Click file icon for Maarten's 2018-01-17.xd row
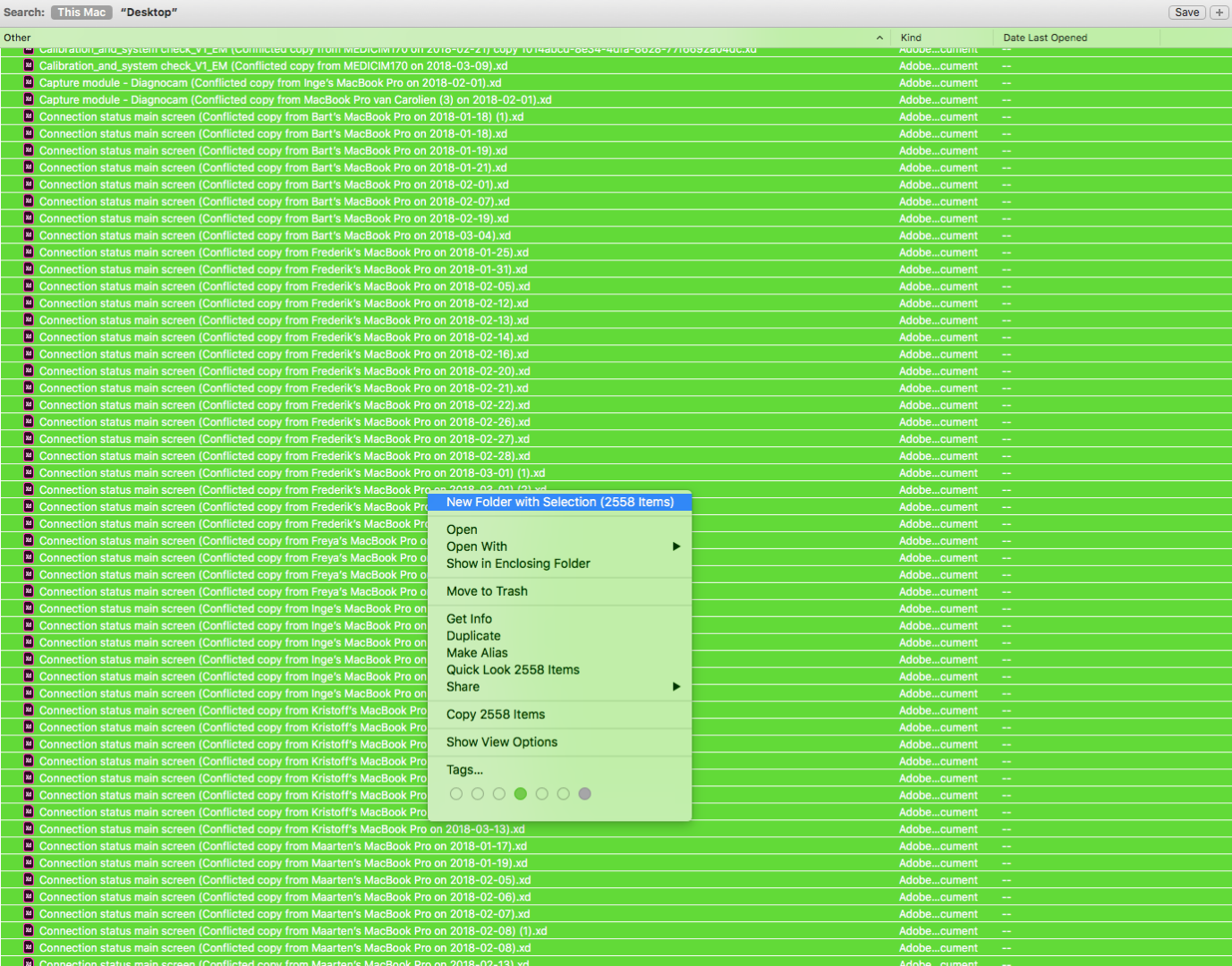1232x966 pixels. pos(29,846)
